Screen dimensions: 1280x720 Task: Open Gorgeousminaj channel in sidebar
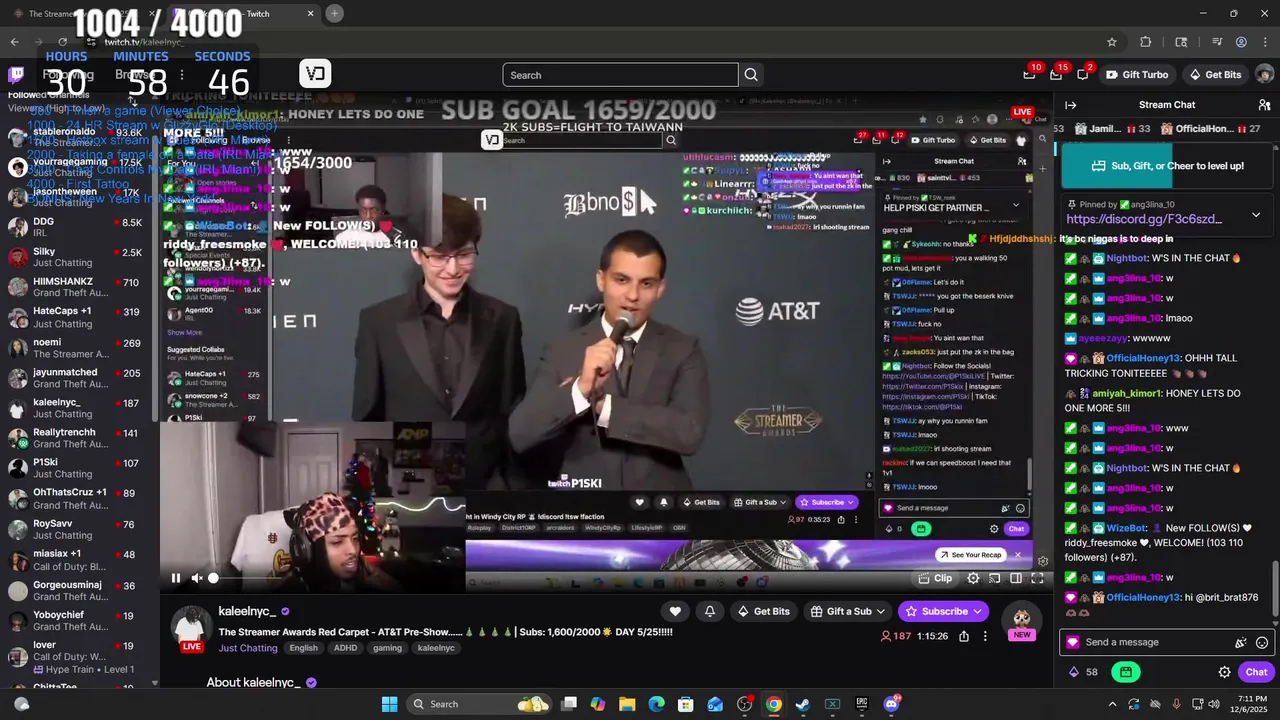[x=76, y=590]
